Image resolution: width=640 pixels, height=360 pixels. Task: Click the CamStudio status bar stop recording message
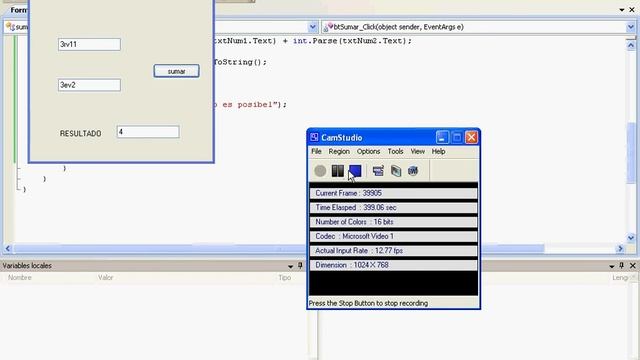369,303
